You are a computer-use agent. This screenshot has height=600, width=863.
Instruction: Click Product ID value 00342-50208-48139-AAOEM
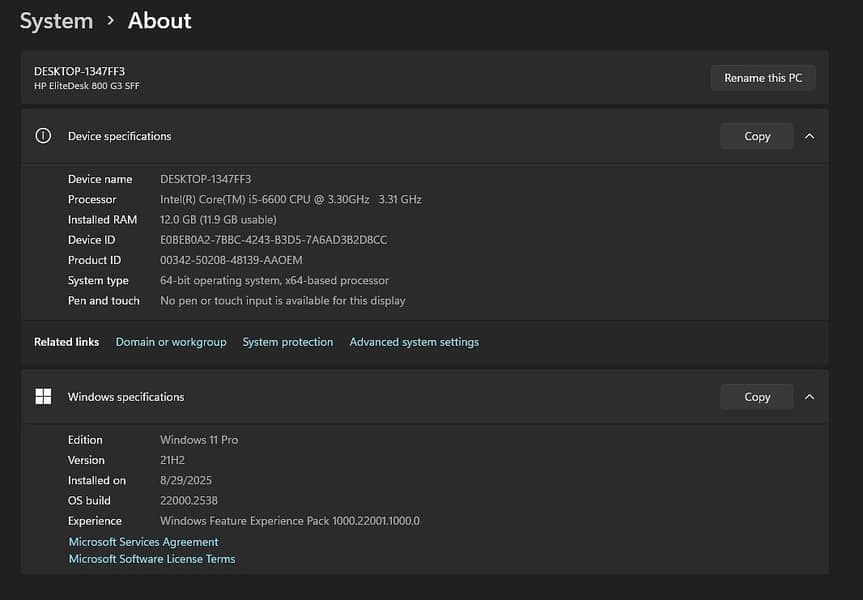[x=231, y=260]
